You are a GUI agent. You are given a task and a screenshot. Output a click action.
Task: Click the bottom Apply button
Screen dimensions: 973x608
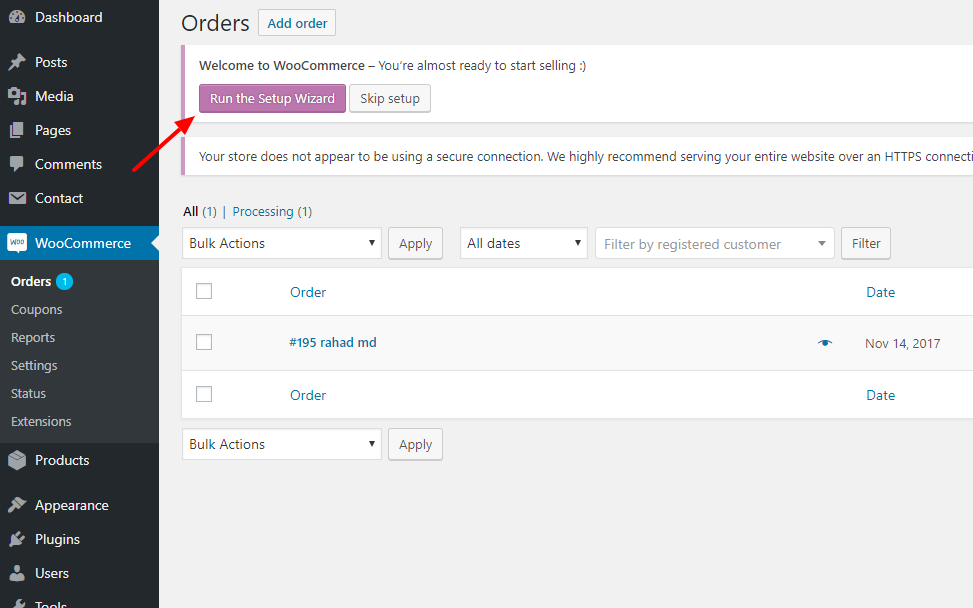415,444
